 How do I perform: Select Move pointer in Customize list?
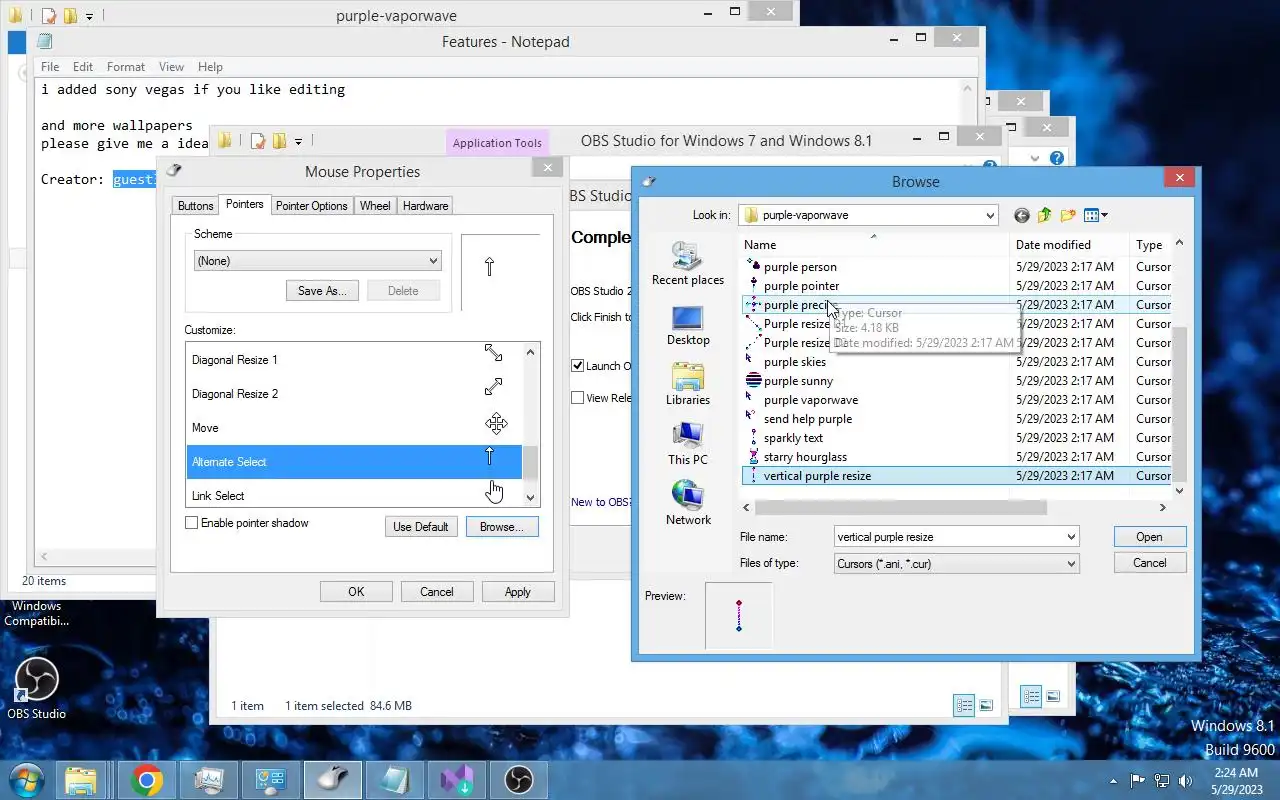(354, 428)
